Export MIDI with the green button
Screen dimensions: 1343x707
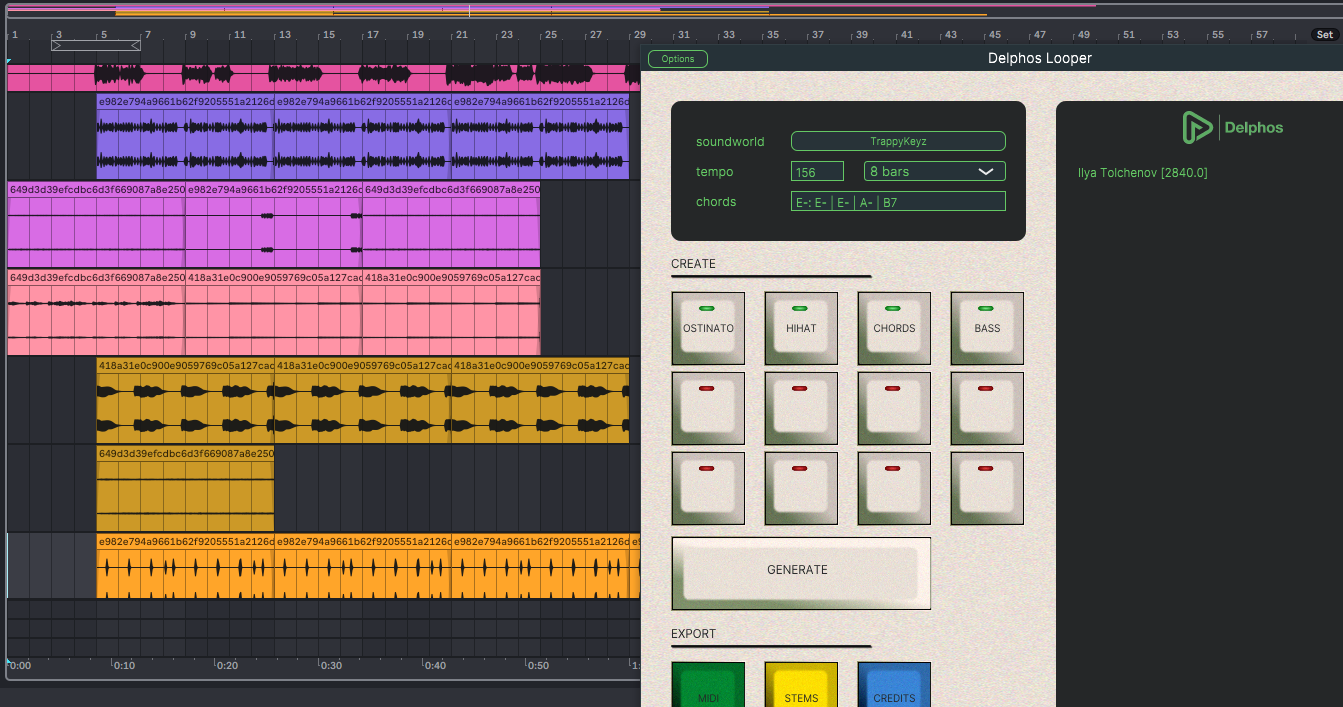708,686
